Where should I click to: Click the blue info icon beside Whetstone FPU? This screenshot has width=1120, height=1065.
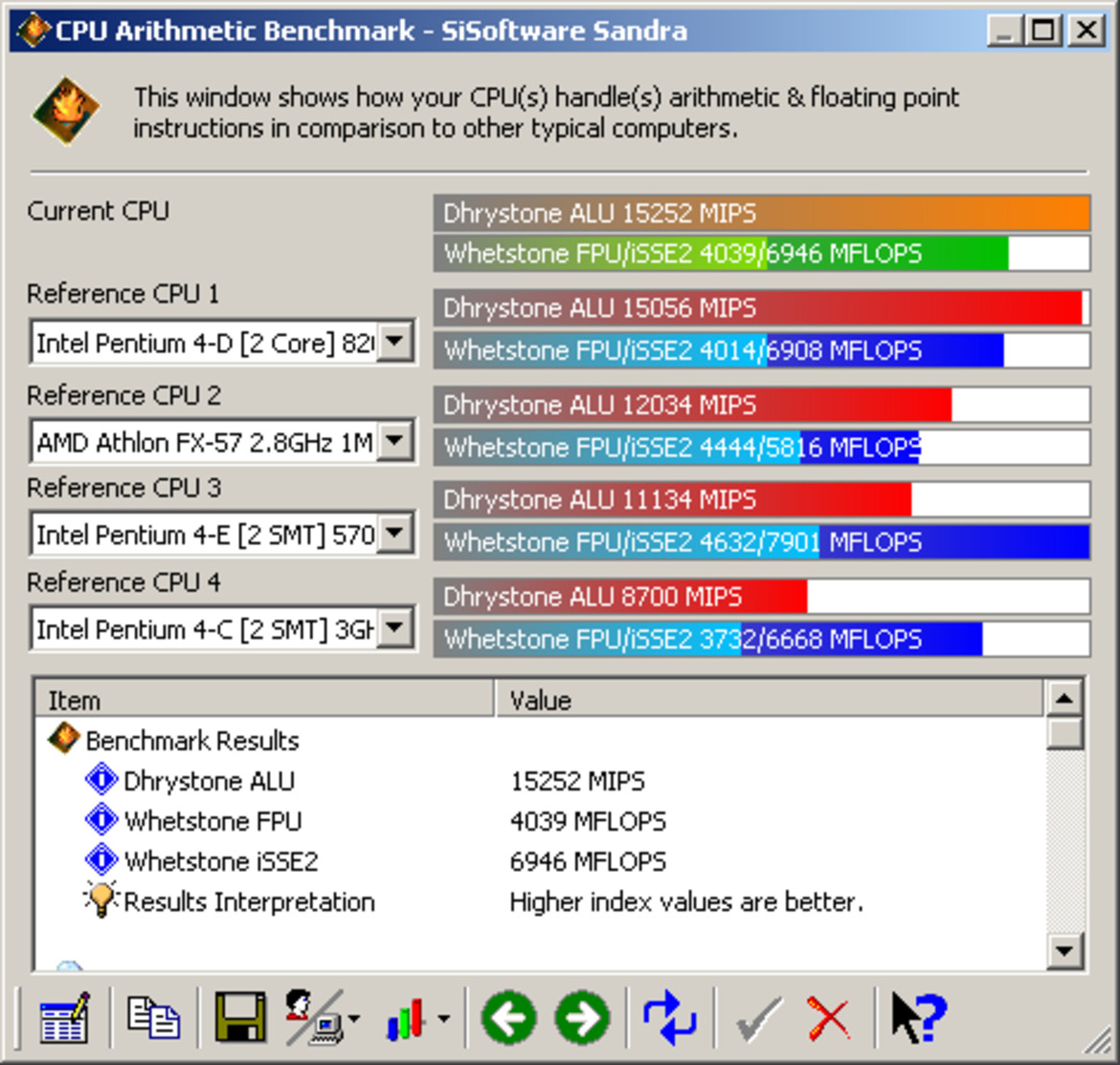(101, 819)
